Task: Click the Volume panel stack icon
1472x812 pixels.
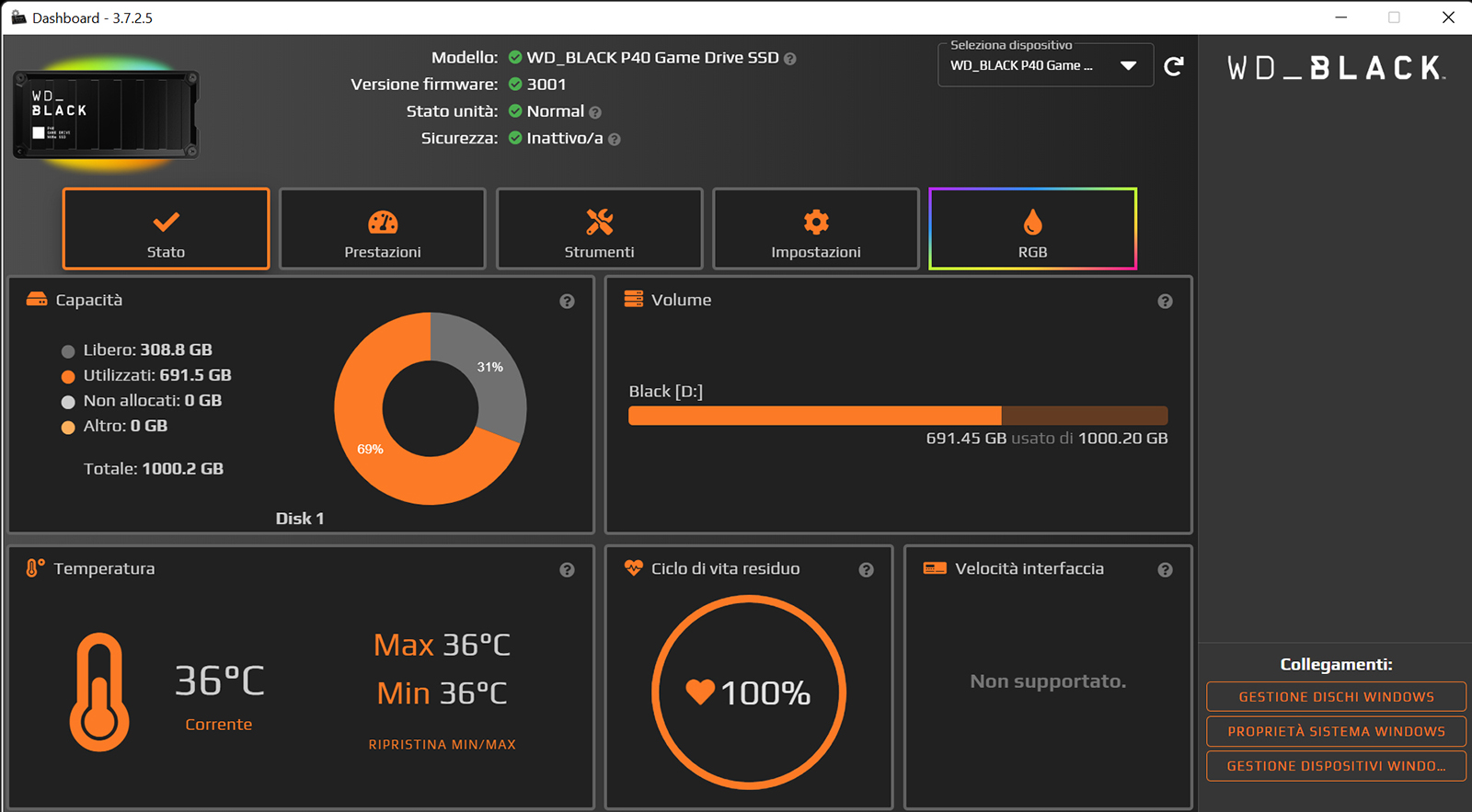Action: [x=634, y=299]
